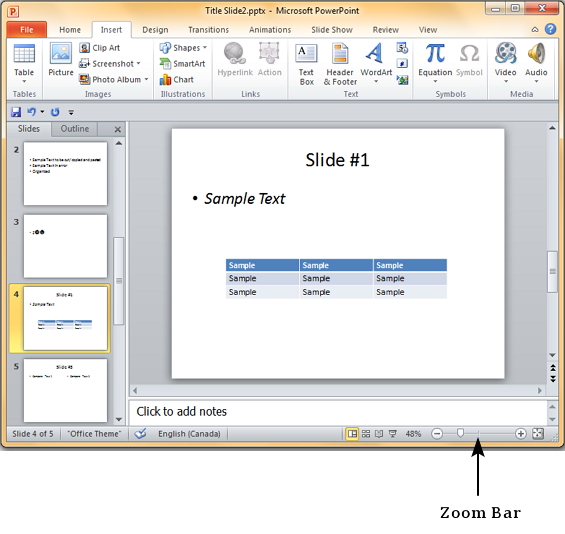
Task: Insert a Chart
Action: click(177, 79)
